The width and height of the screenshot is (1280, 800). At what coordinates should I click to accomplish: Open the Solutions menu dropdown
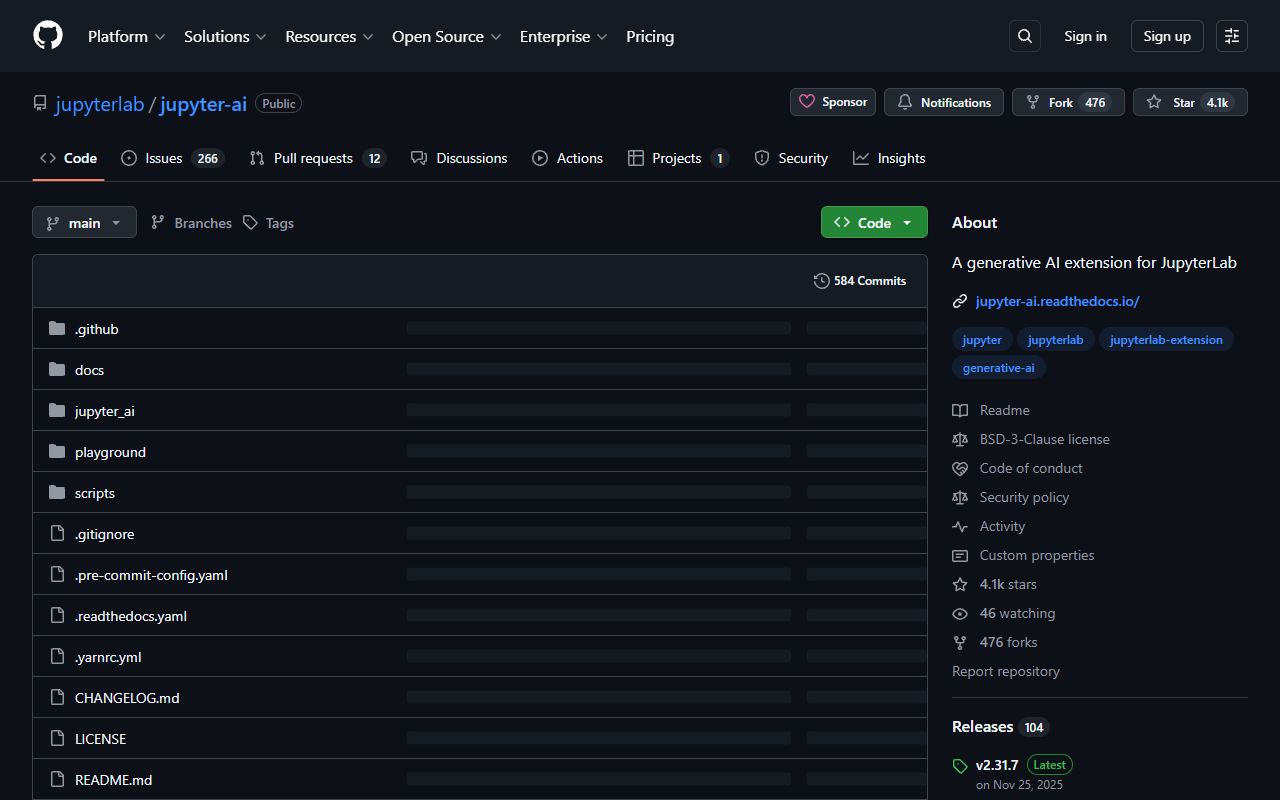225,36
